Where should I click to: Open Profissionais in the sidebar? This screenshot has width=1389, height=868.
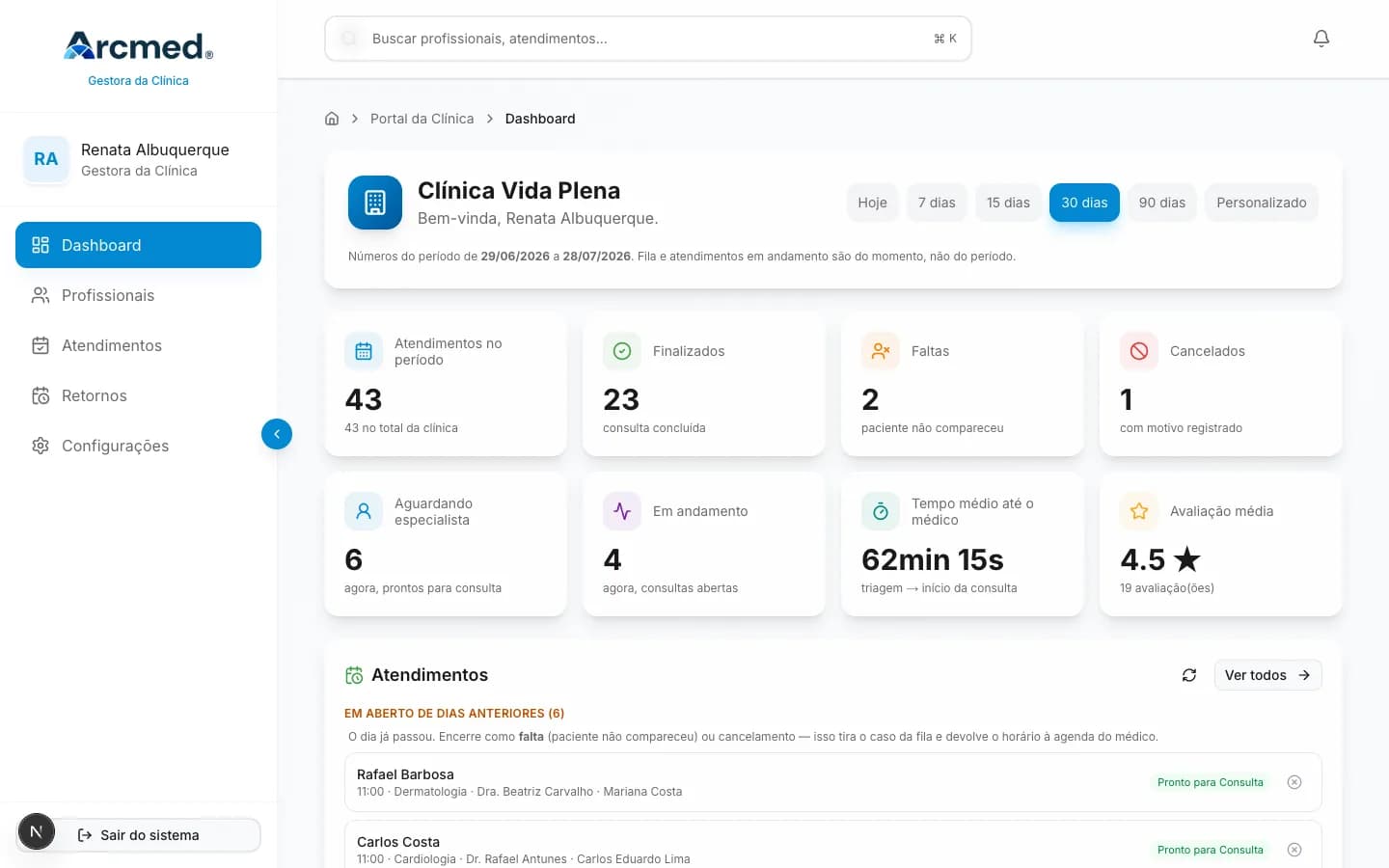click(x=138, y=295)
